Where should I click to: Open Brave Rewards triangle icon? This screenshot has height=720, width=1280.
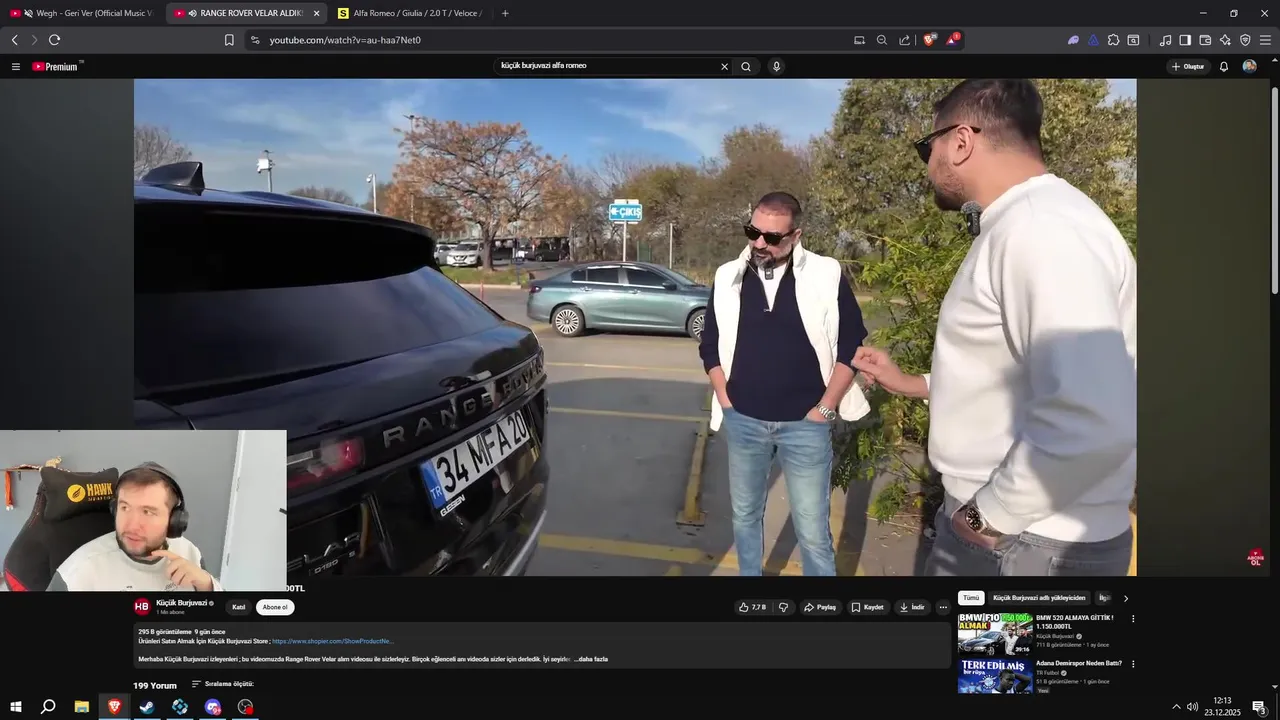coord(952,40)
